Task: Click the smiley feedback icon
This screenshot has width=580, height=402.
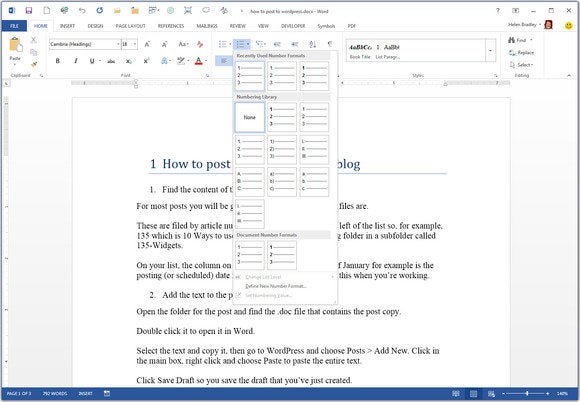Action: (569, 26)
